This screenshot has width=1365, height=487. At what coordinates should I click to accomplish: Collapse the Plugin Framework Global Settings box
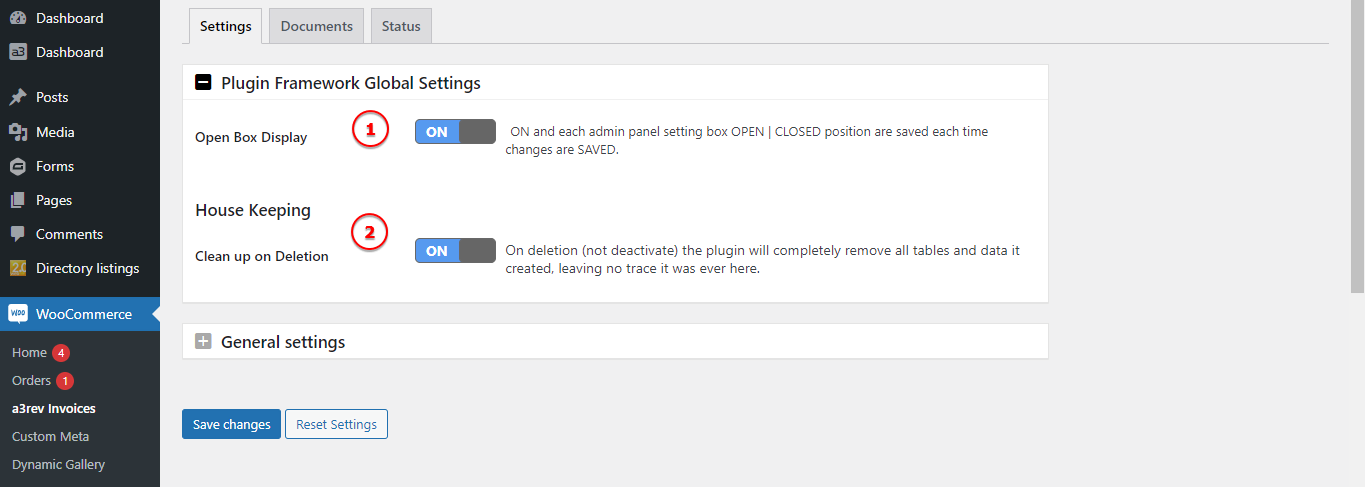203,83
